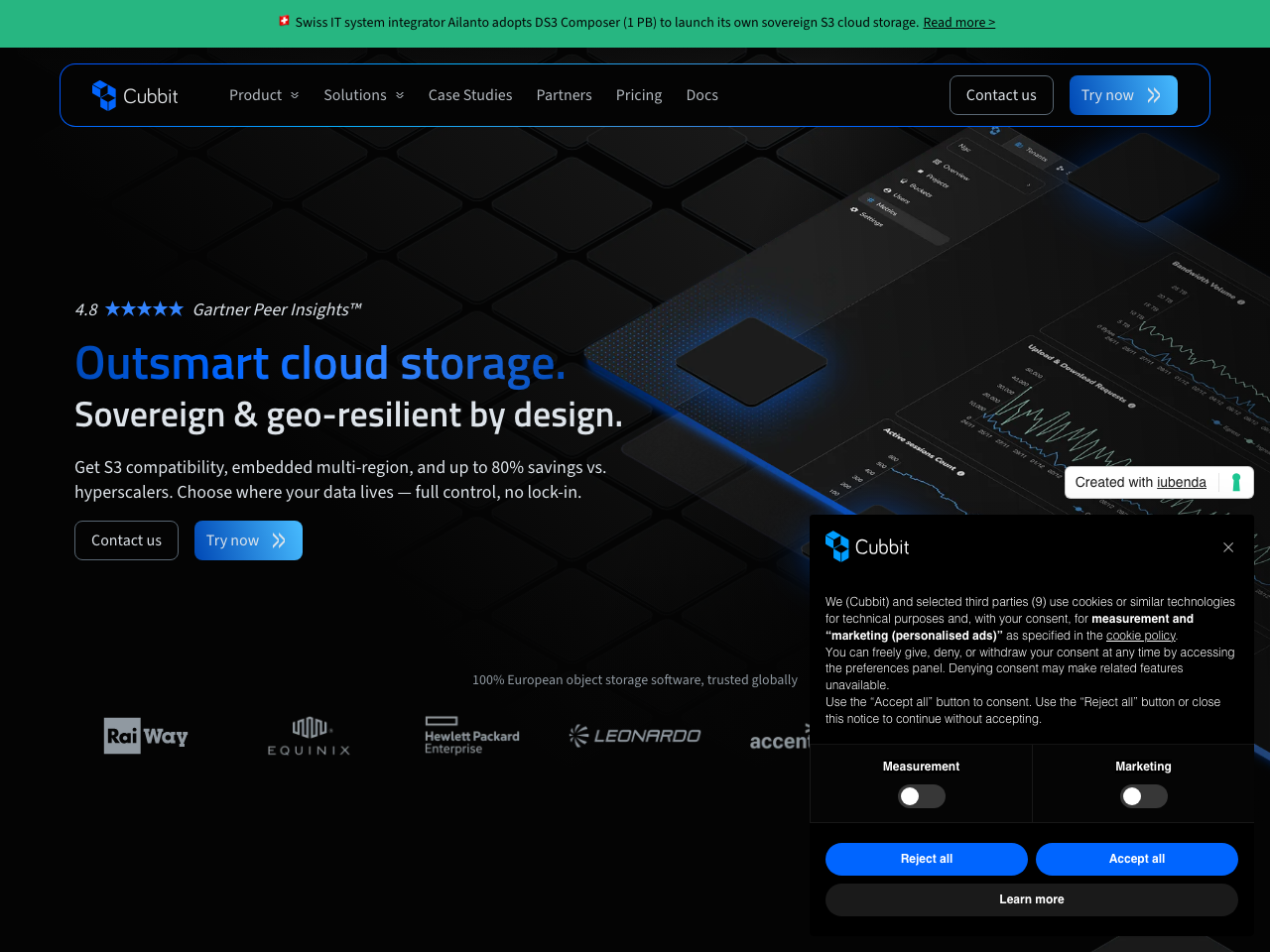1270x952 pixels.
Task: Open the Docs section from navbar
Action: click(701, 95)
